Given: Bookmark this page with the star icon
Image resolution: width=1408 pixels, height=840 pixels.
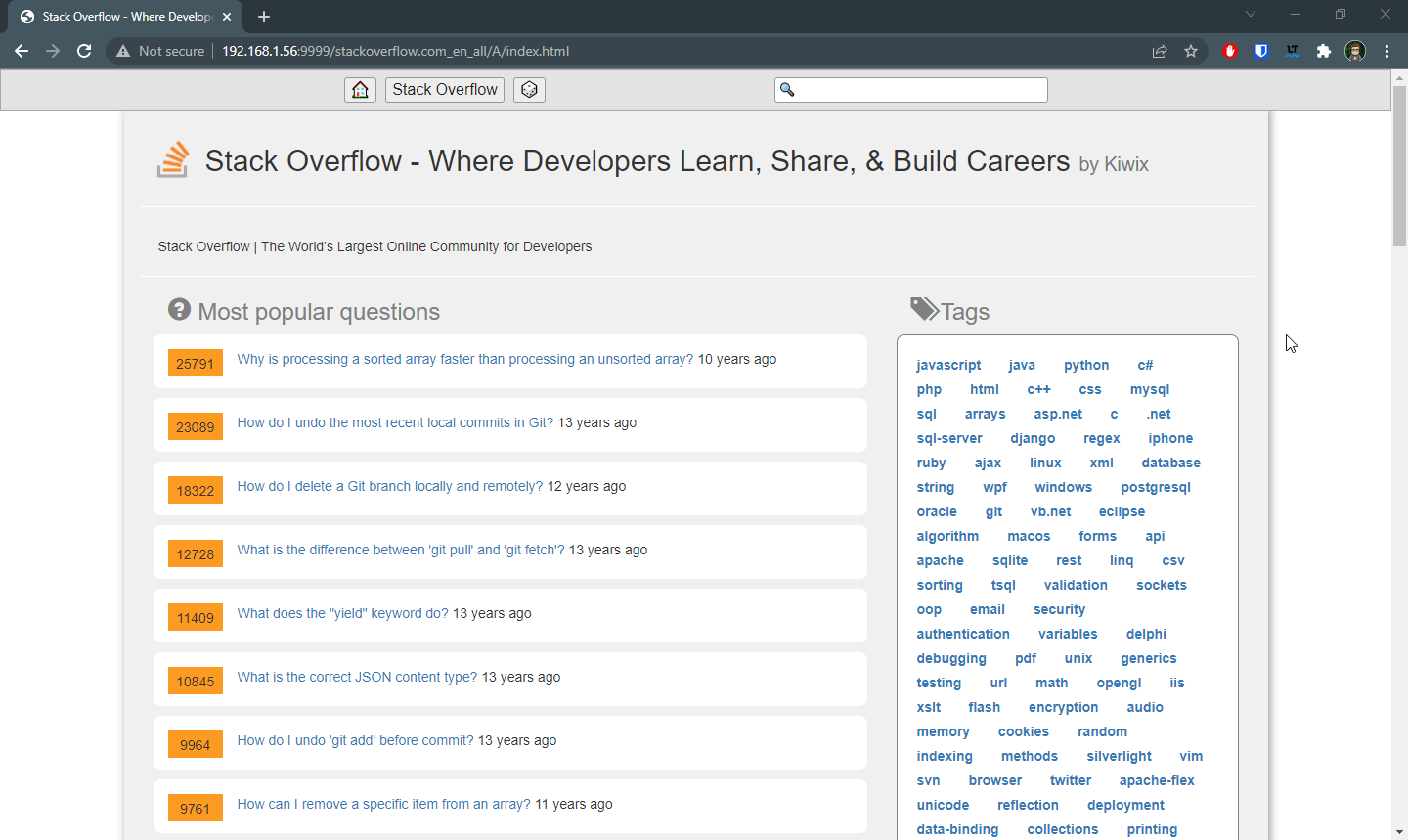Looking at the screenshot, I should (1191, 51).
